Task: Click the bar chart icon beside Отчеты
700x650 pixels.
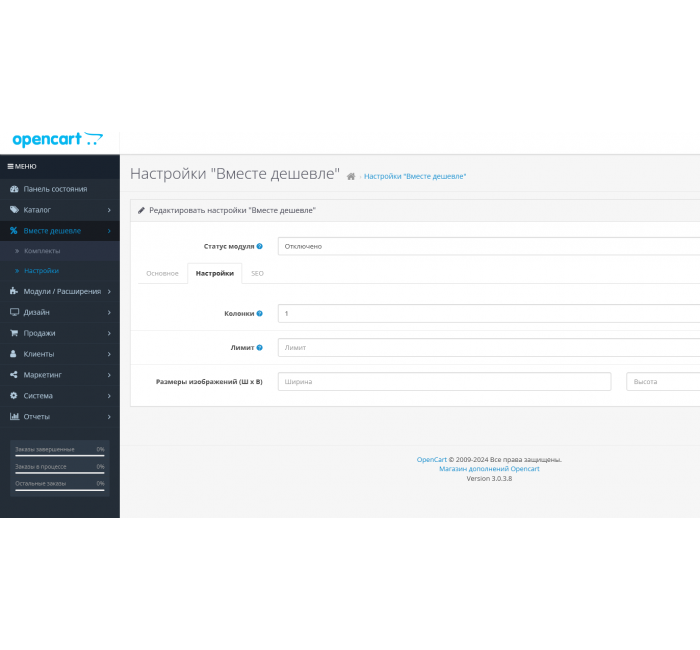Action: (x=14, y=417)
